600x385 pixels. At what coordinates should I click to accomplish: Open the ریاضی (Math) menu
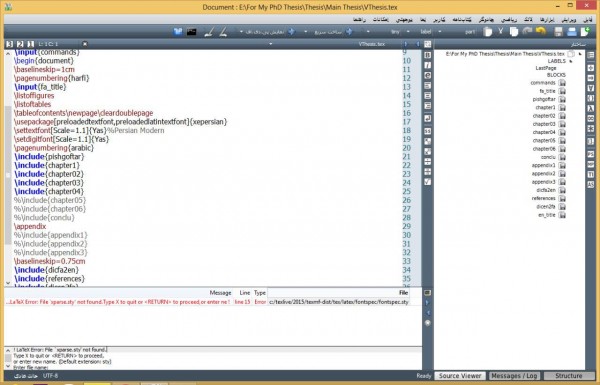tap(509, 20)
